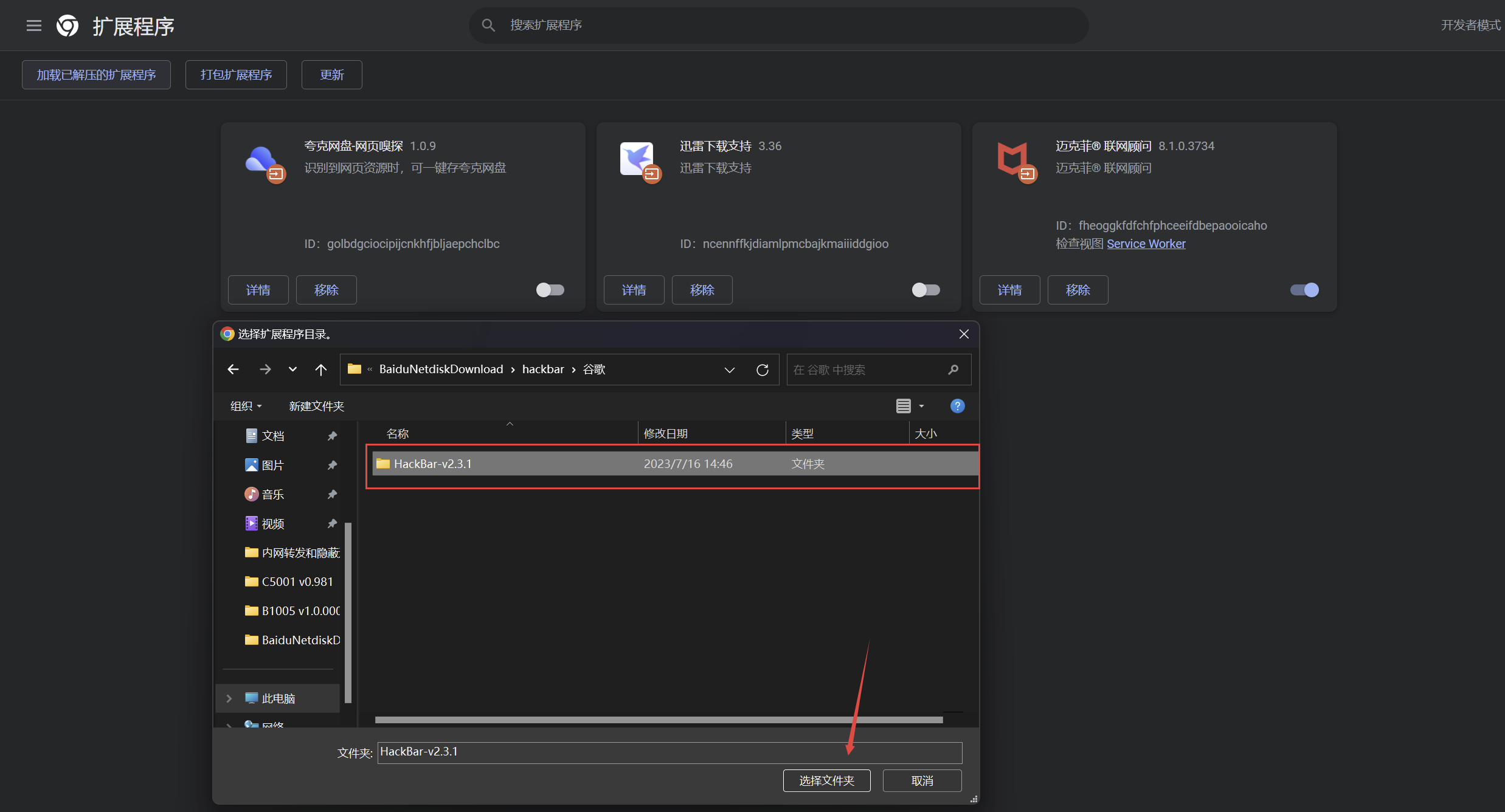Click the 谷歌 breadcrumb segment
The width and height of the screenshot is (1505, 812).
[594, 369]
